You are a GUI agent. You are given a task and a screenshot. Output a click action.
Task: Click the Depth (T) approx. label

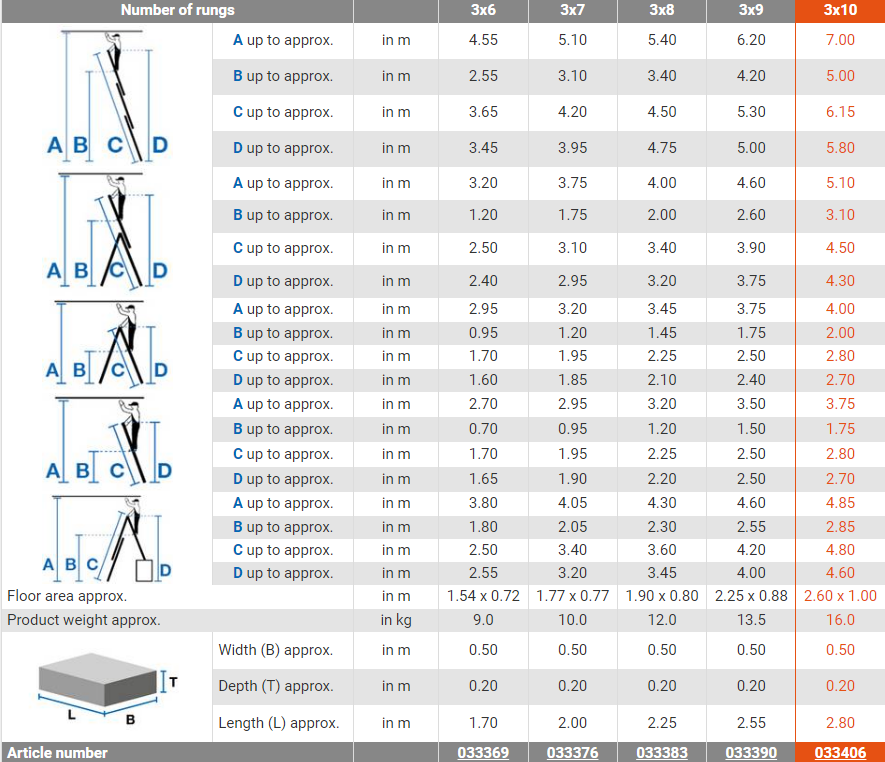click(275, 686)
